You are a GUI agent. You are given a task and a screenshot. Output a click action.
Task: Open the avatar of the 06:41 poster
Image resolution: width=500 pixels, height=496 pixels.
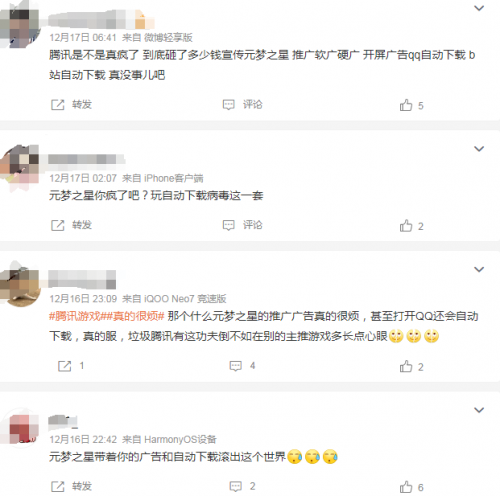tap(19, 27)
